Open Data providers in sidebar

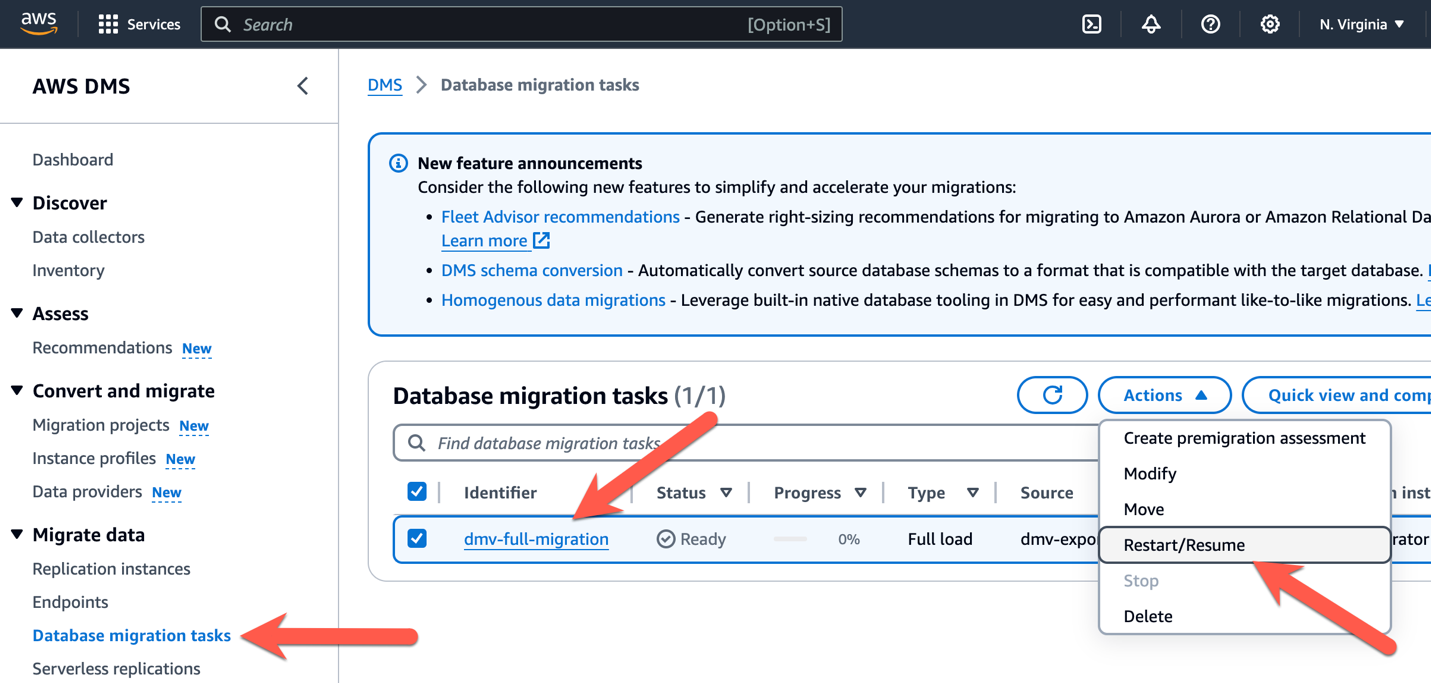pos(87,492)
